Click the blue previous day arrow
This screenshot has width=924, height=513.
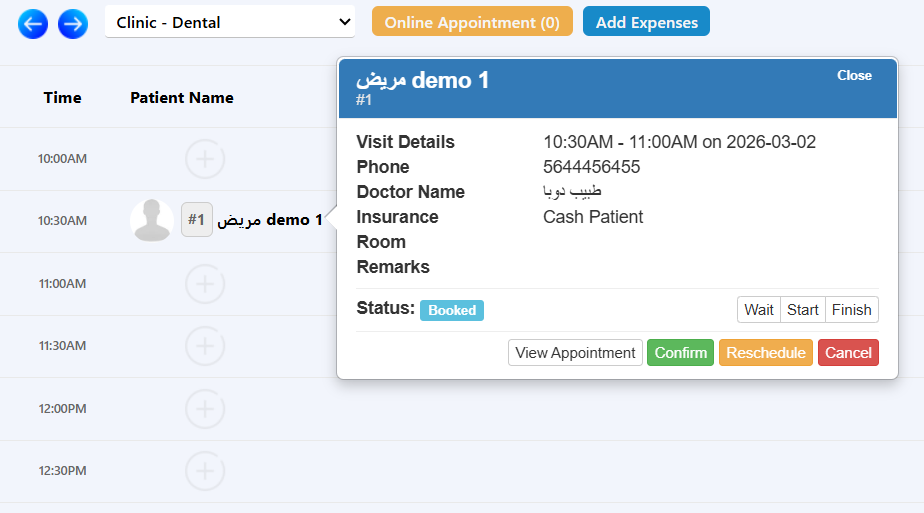click(33, 23)
